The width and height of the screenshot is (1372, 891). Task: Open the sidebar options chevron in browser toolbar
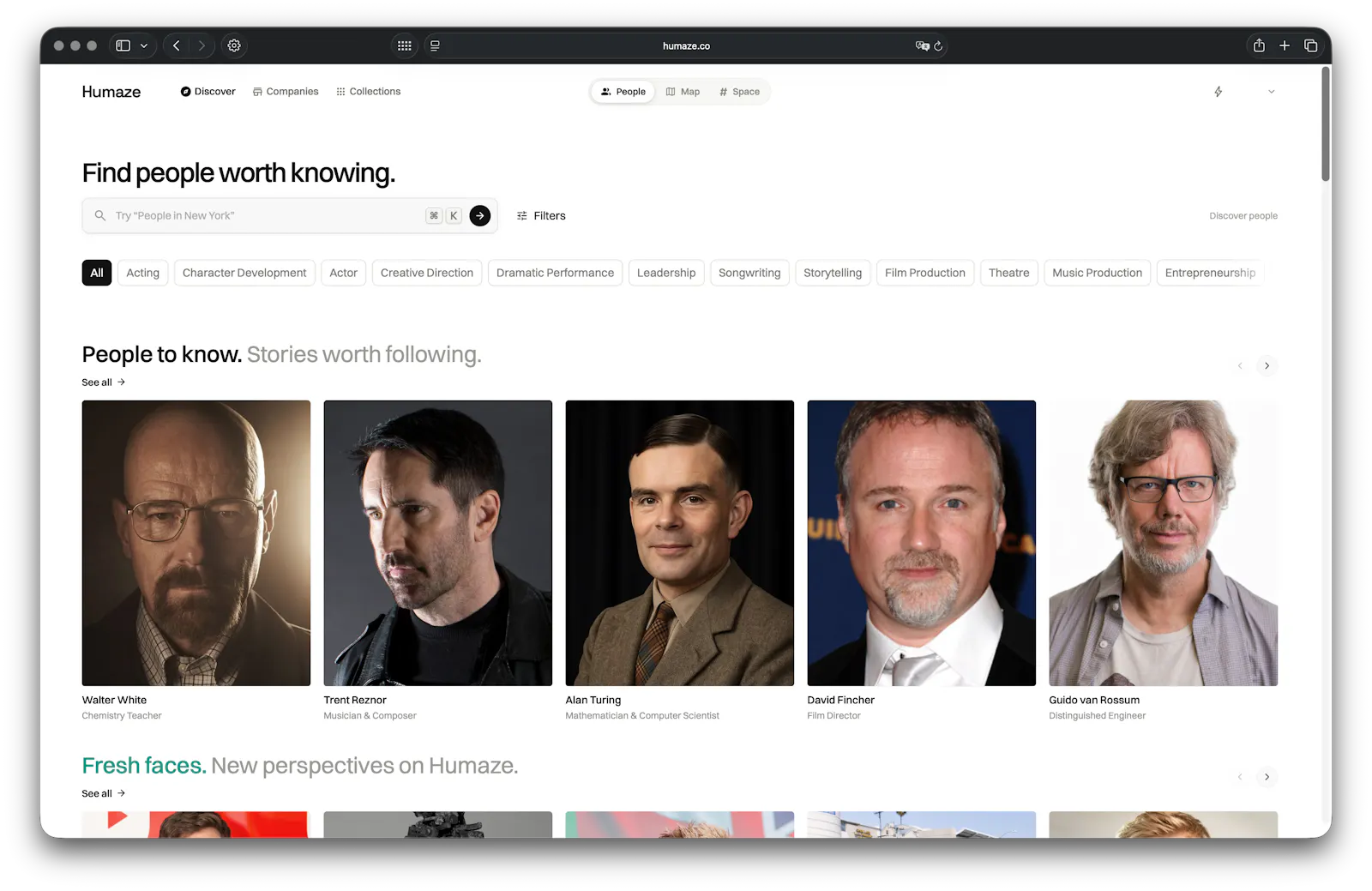point(144,45)
